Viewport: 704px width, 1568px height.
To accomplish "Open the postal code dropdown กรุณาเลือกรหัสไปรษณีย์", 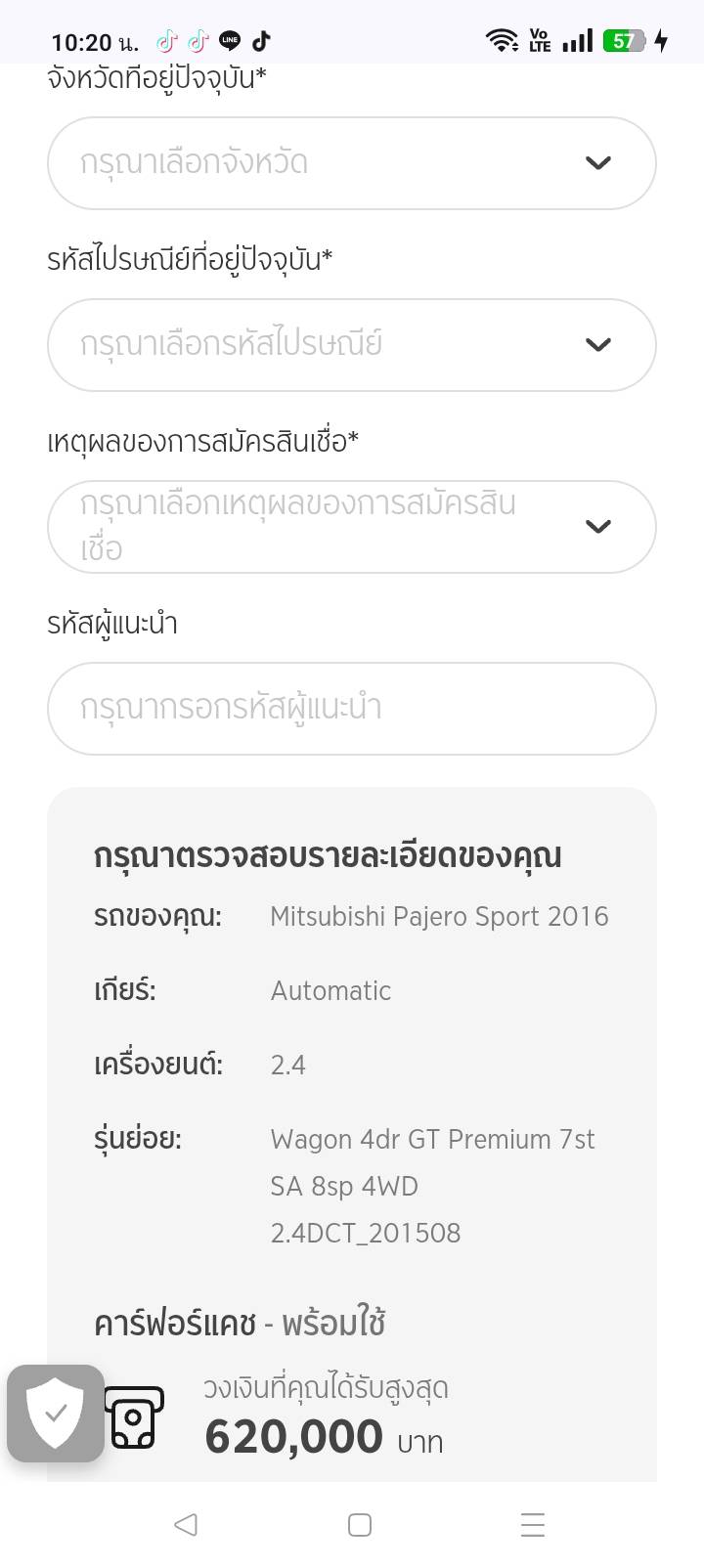I will click(323, 345).
